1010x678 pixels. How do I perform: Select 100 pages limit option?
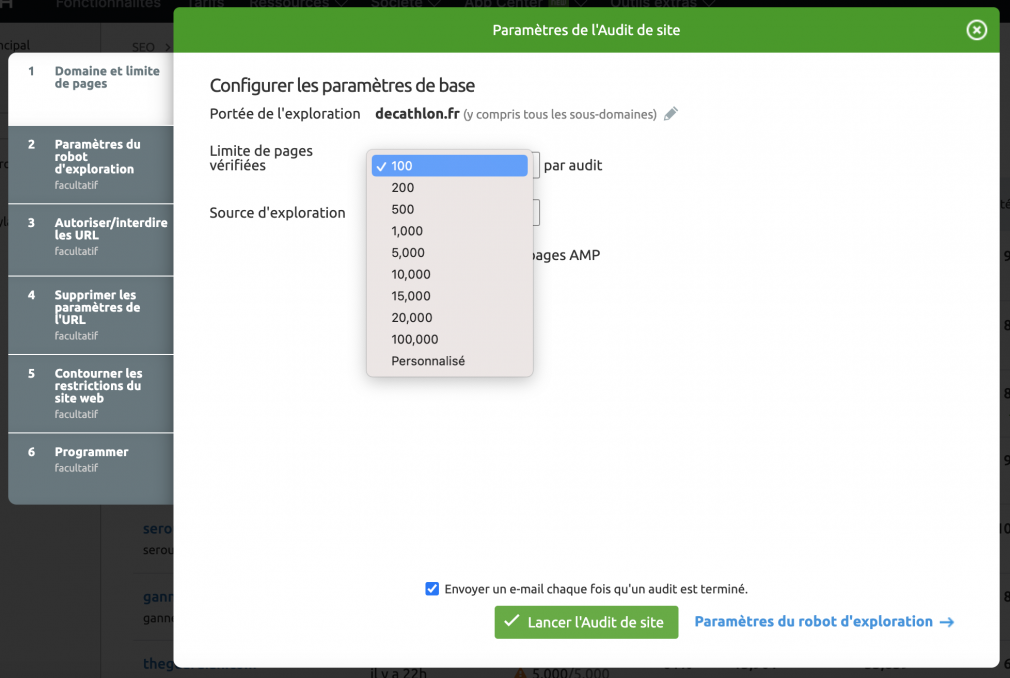[450, 165]
